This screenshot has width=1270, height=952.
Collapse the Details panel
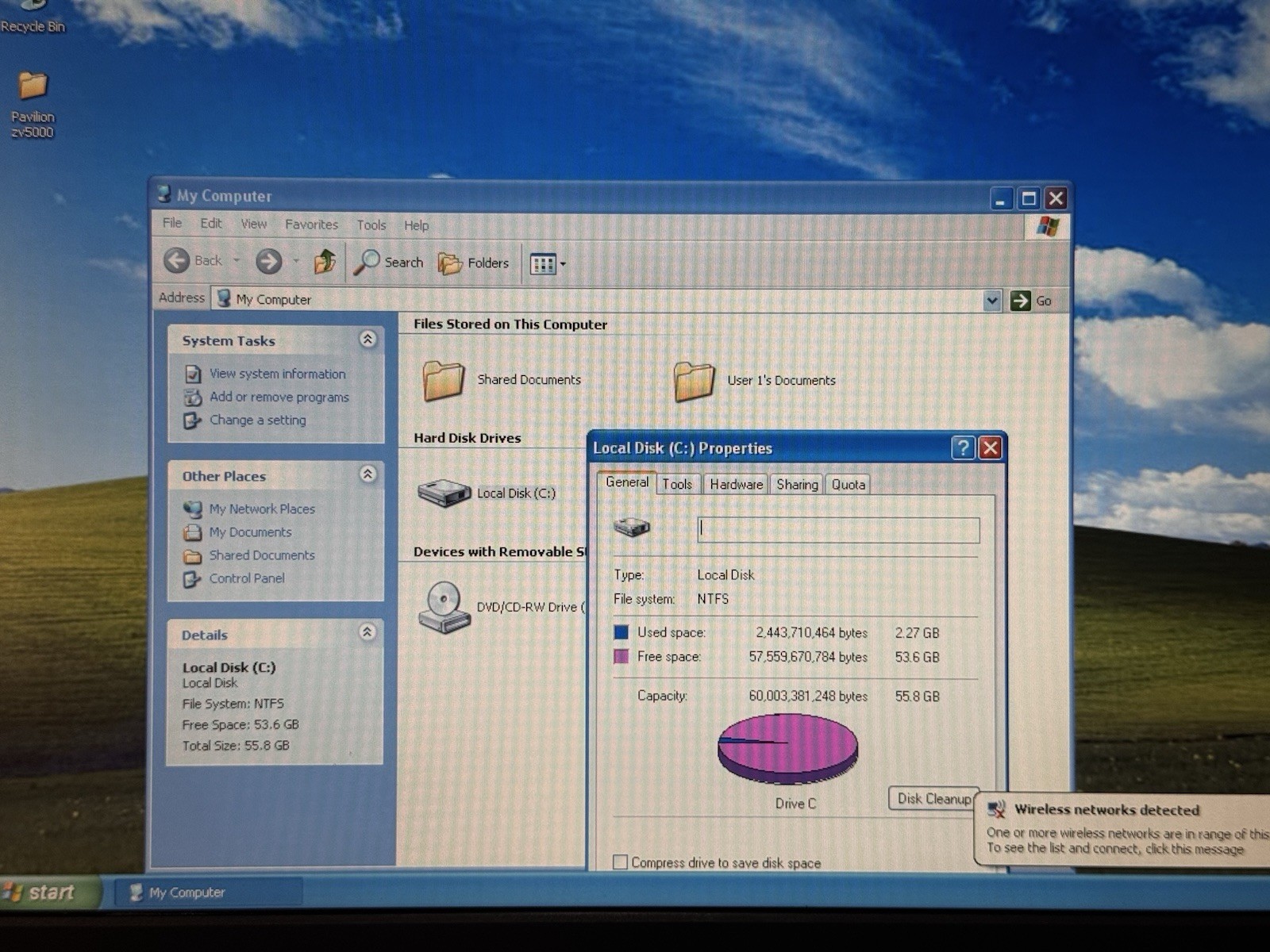[x=367, y=632]
